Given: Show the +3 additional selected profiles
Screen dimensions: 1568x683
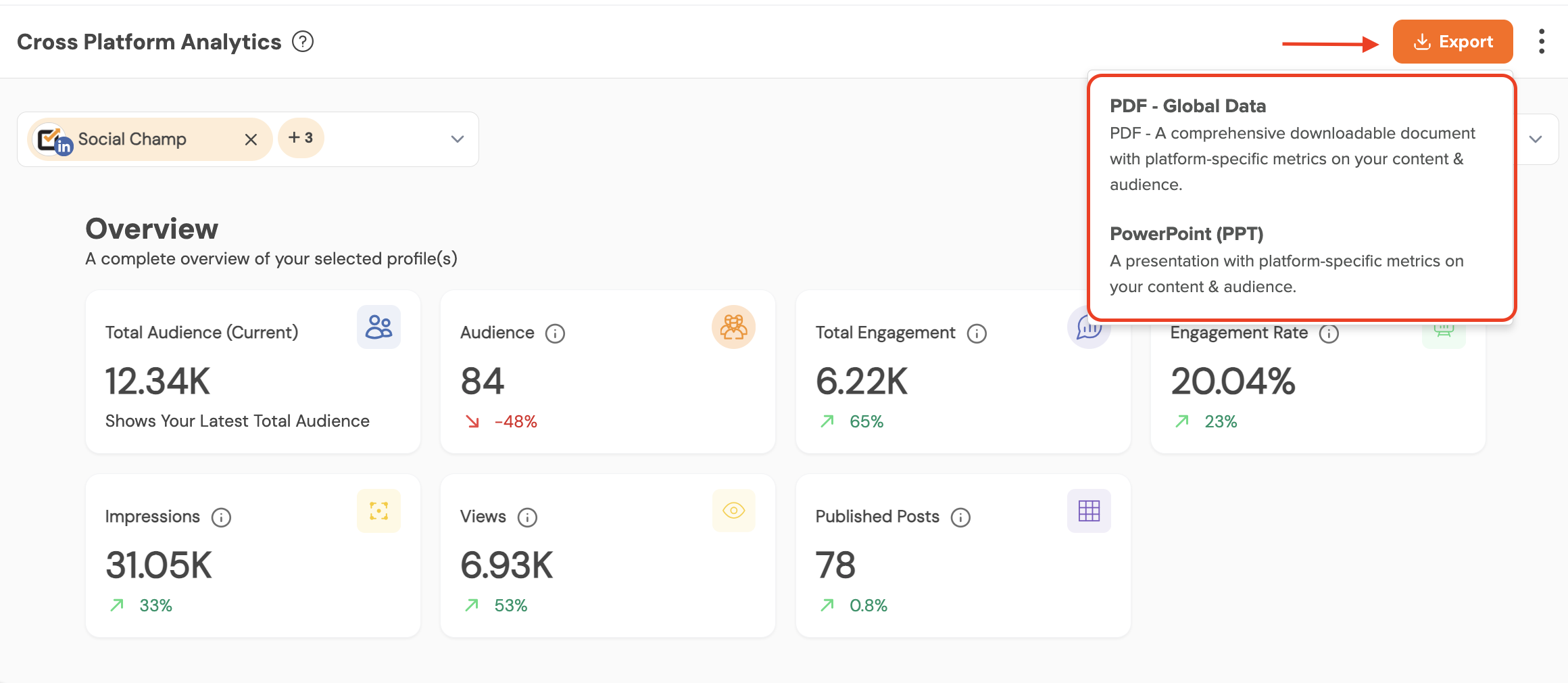Looking at the screenshot, I should (x=301, y=138).
